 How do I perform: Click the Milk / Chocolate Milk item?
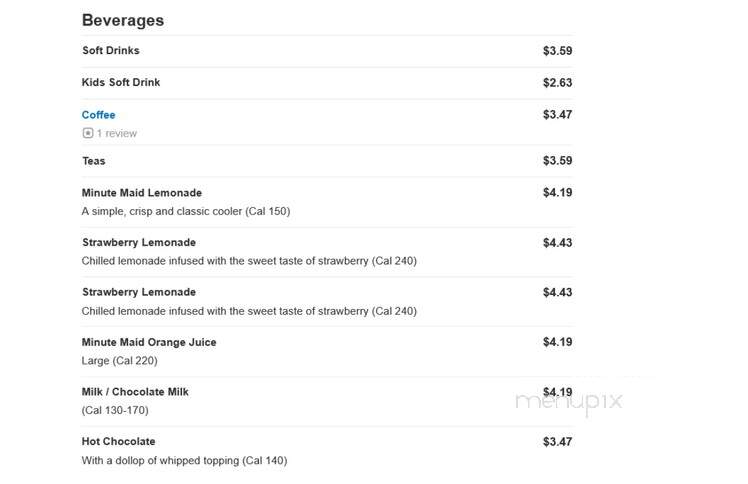coord(135,392)
